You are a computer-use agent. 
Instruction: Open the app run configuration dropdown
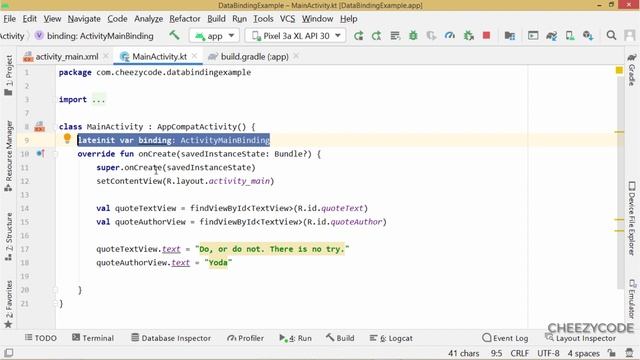click(214, 36)
